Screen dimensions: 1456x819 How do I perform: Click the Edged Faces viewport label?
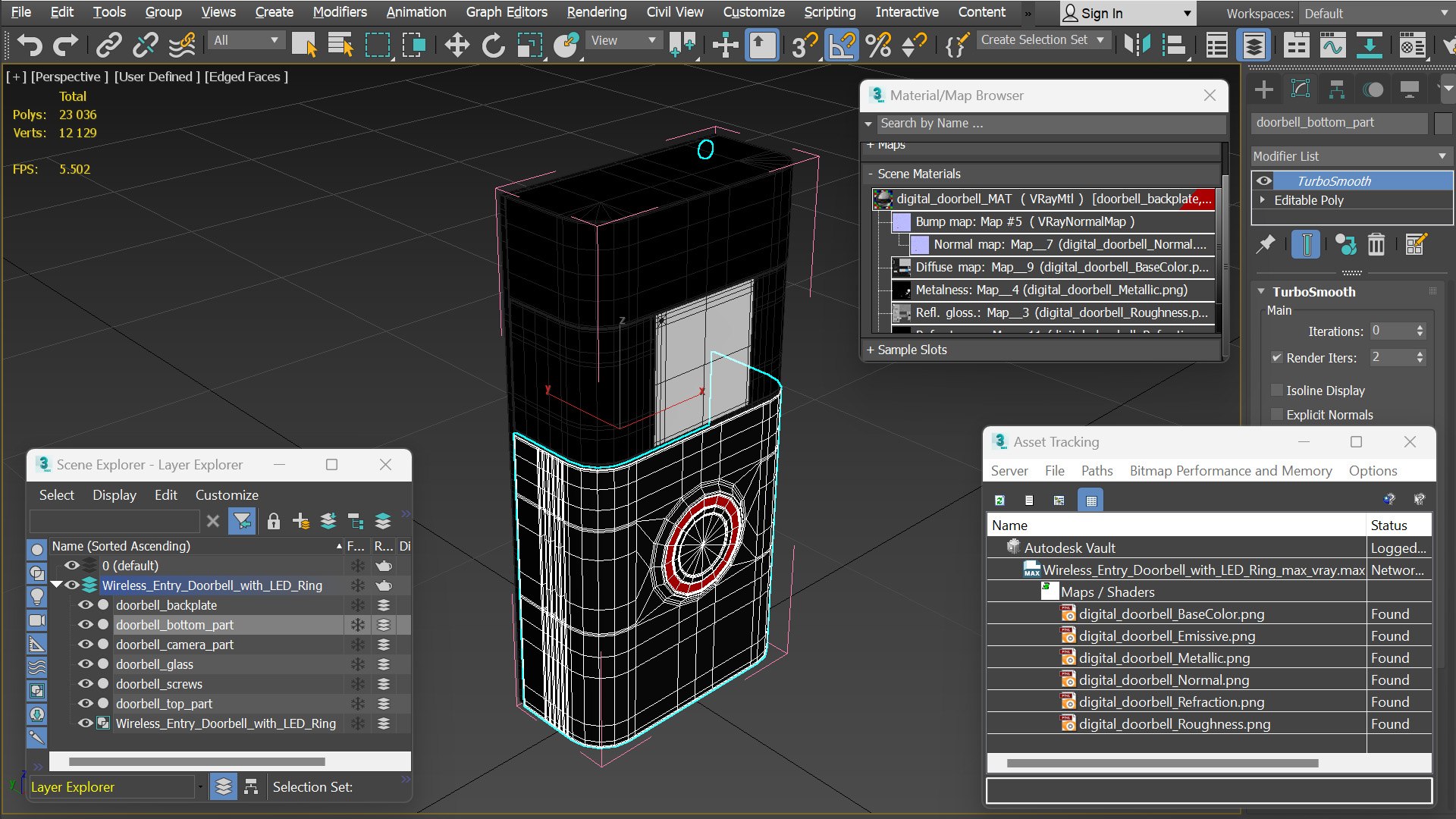[246, 77]
